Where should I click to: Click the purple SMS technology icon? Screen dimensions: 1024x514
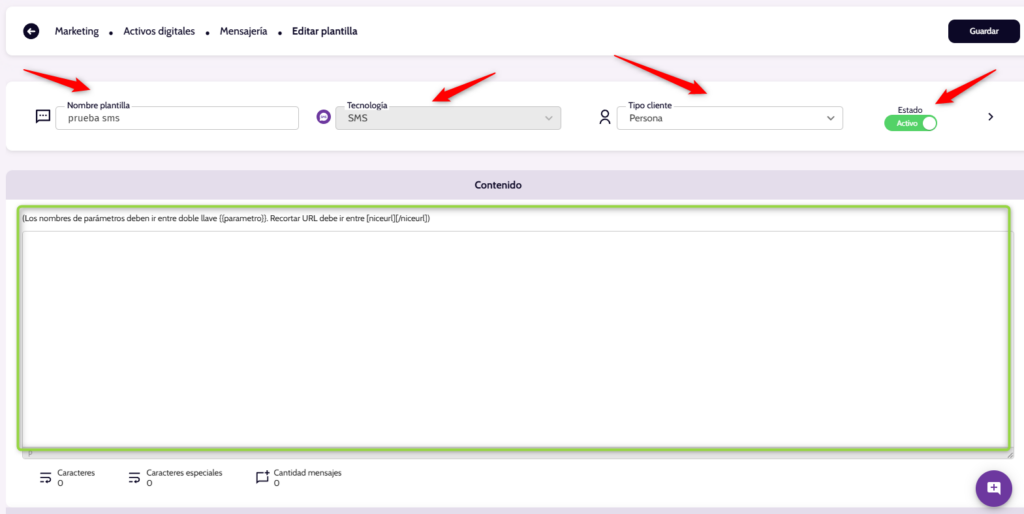323,117
